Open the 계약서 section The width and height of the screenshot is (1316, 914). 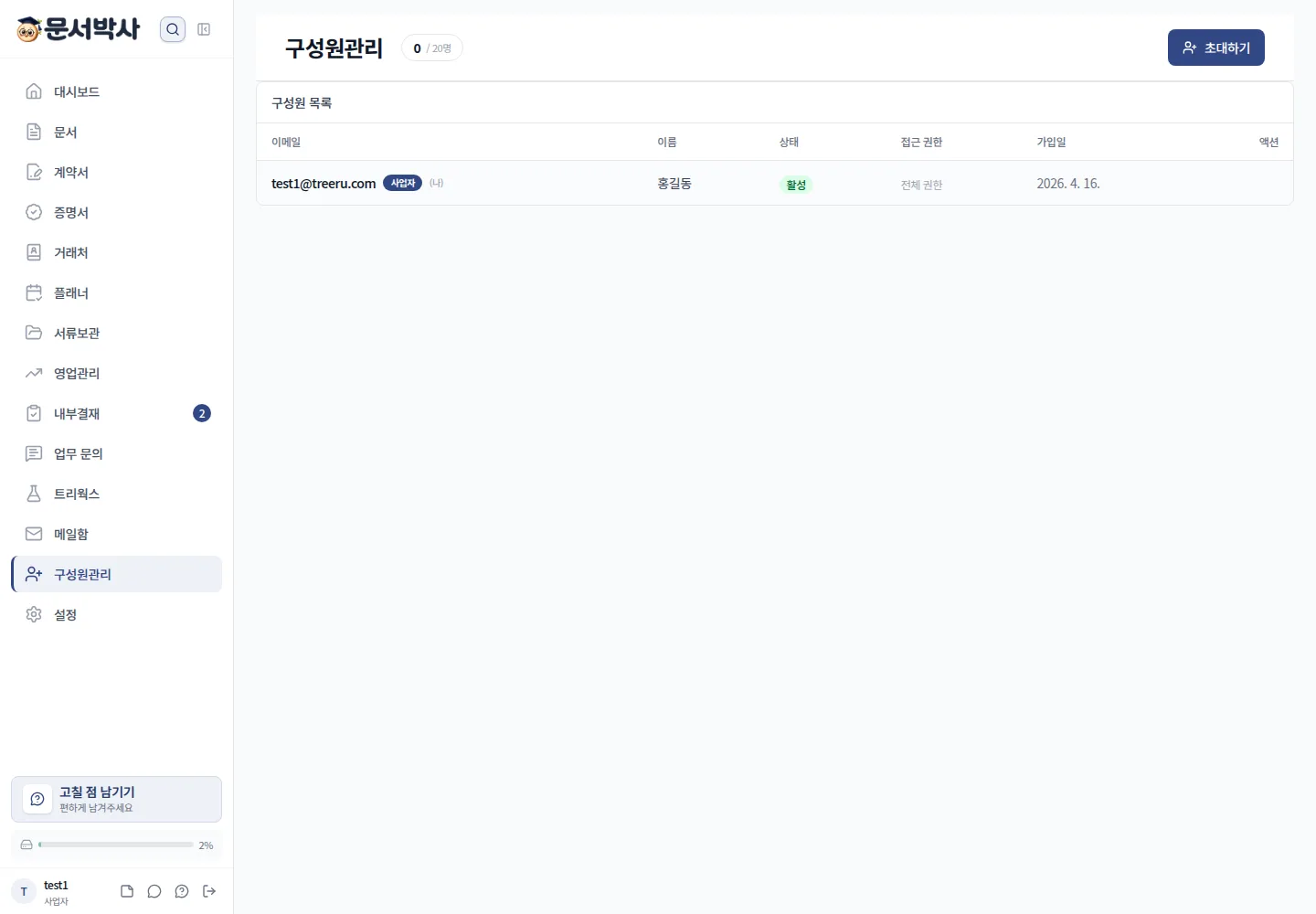(x=116, y=172)
